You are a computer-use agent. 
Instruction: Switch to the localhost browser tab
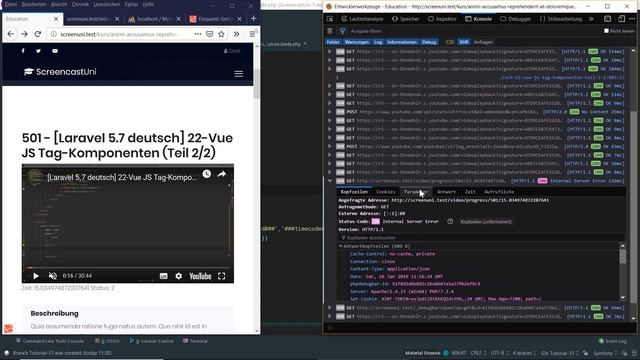pos(153,19)
